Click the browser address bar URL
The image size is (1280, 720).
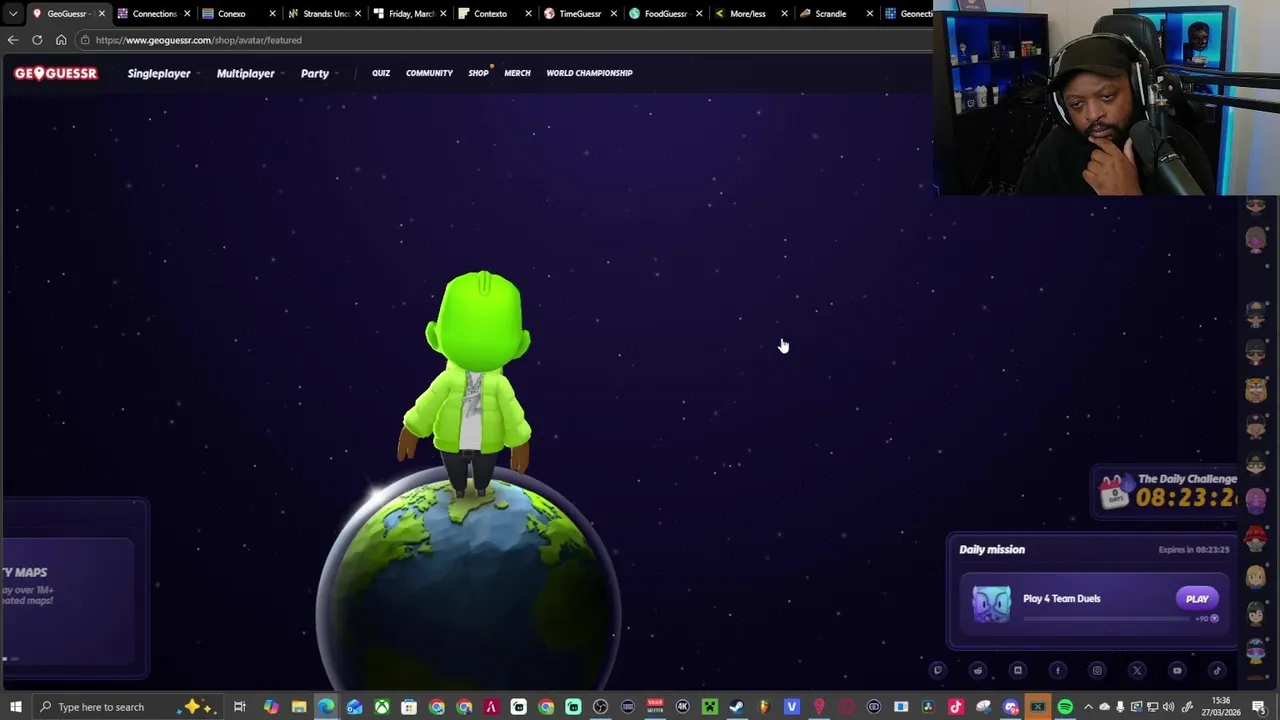pyautogui.click(x=198, y=40)
